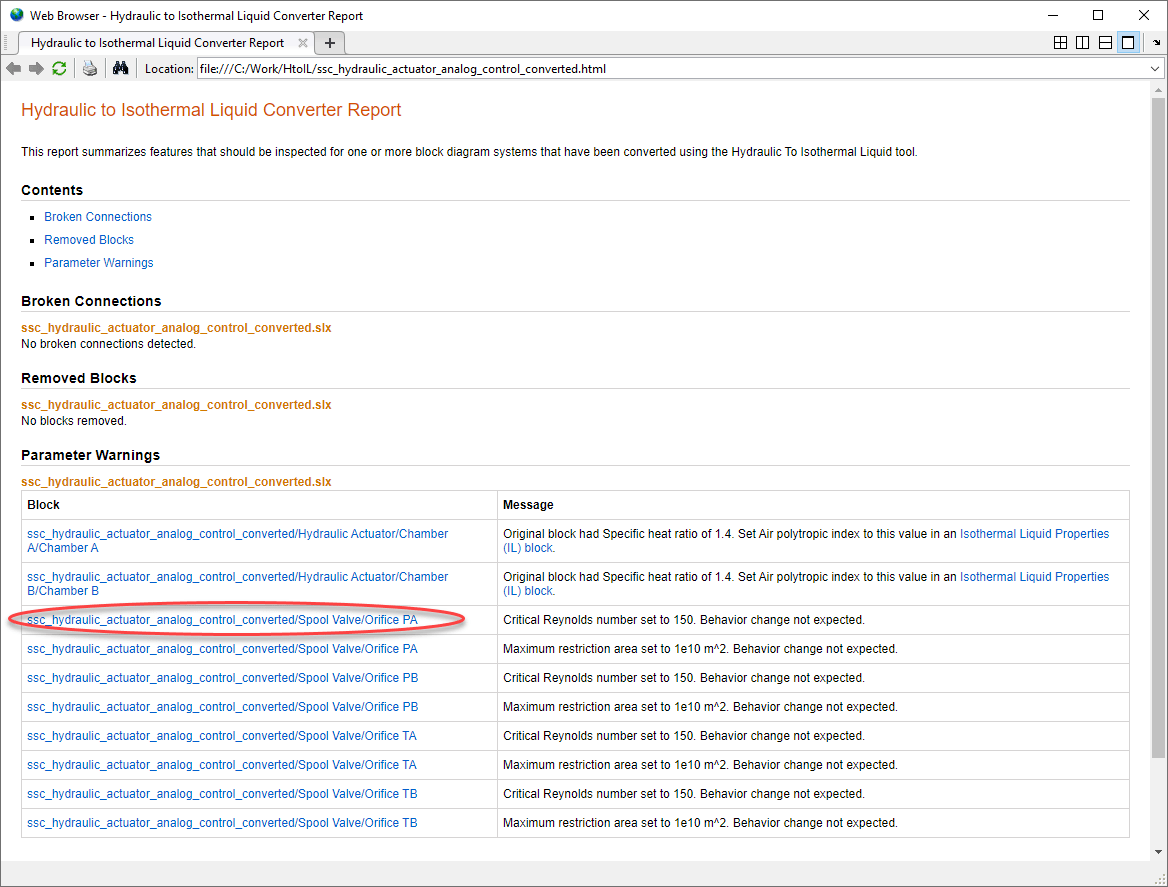Screen dimensions: 1168x887
Task: Select the single-pane maximized layout
Action: click(1128, 43)
